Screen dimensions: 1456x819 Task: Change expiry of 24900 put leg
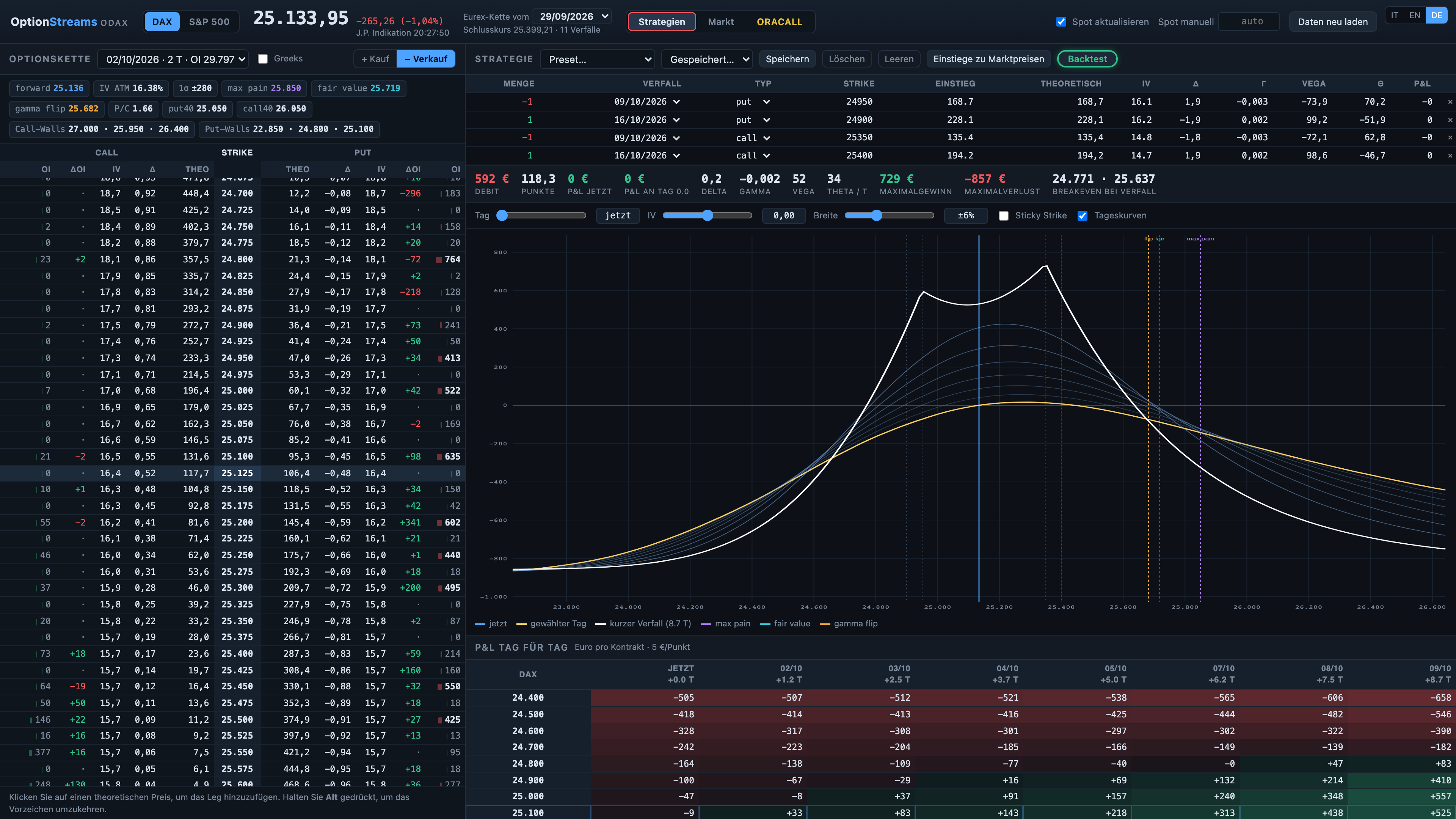[x=646, y=120]
